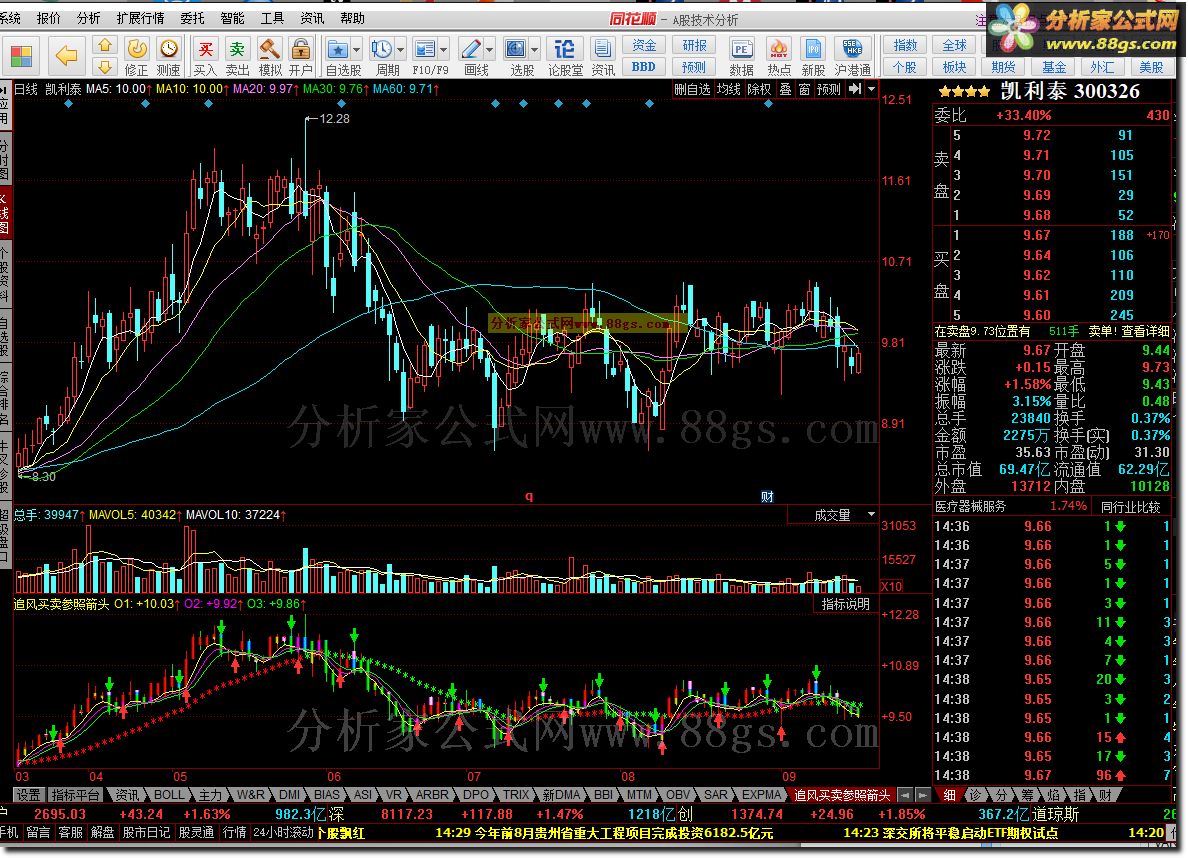Open the 指标平台 button
Image resolution: width=1188 pixels, height=858 pixels.
click(x=75, y=794)
